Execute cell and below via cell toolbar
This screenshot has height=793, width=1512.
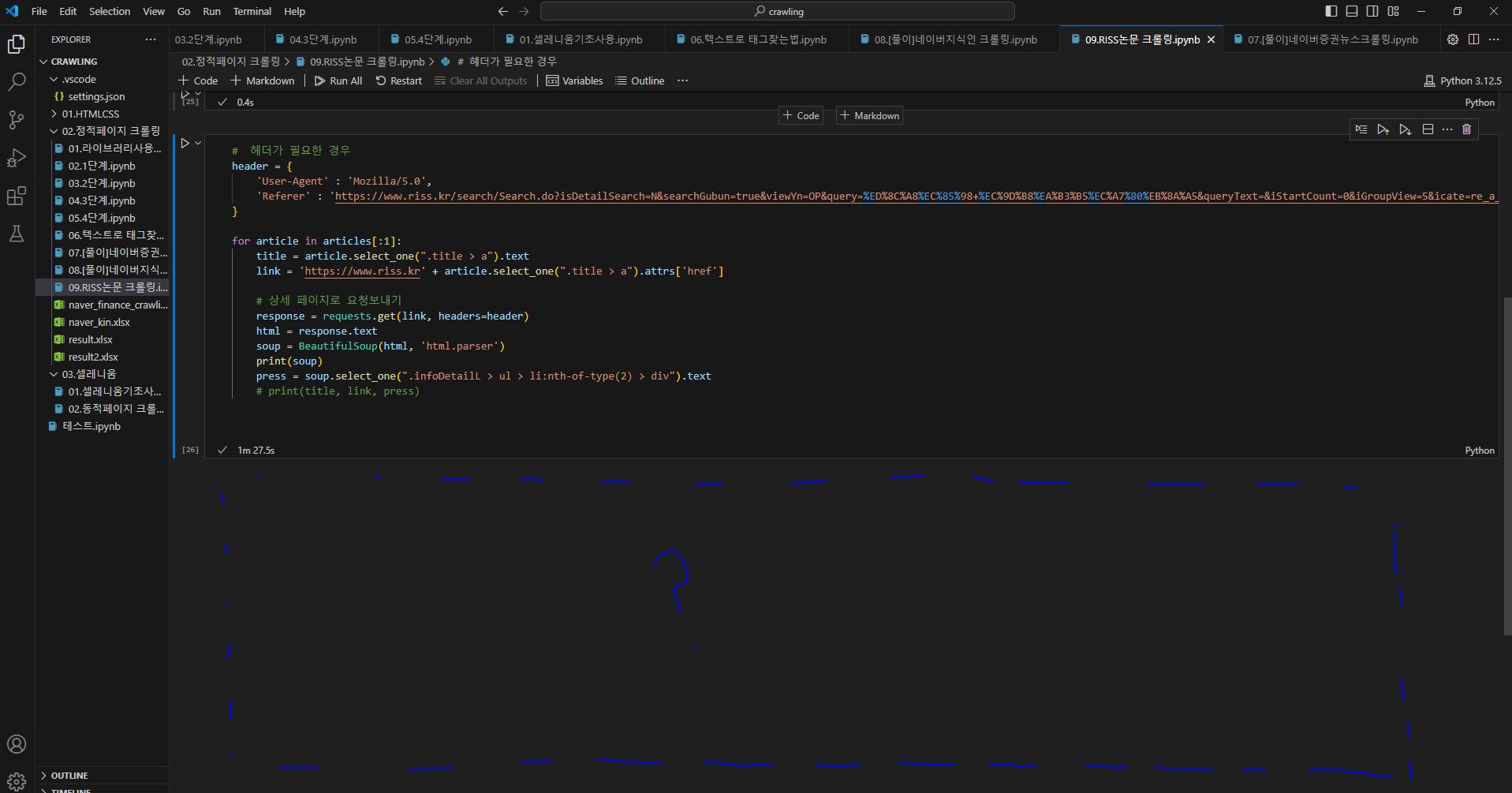[x=1406, y=129]
